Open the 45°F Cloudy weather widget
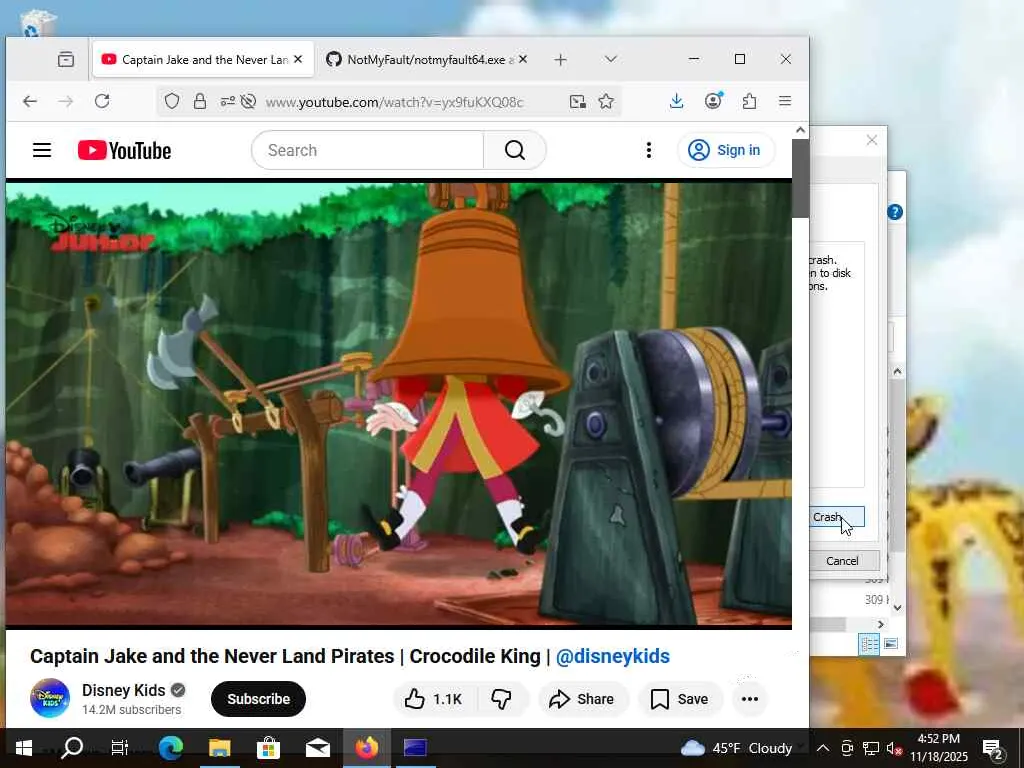Viewport: 1024px width, 768px height. [x=736, y=748]
